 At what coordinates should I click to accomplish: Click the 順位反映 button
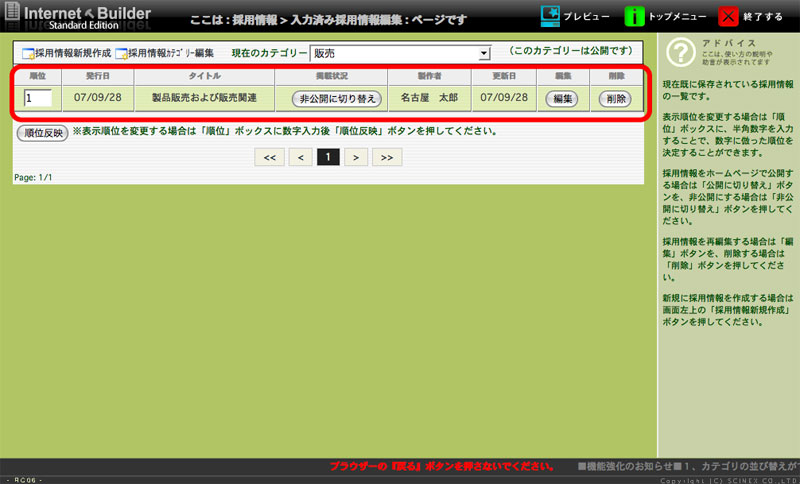click(x=42, y=132)
